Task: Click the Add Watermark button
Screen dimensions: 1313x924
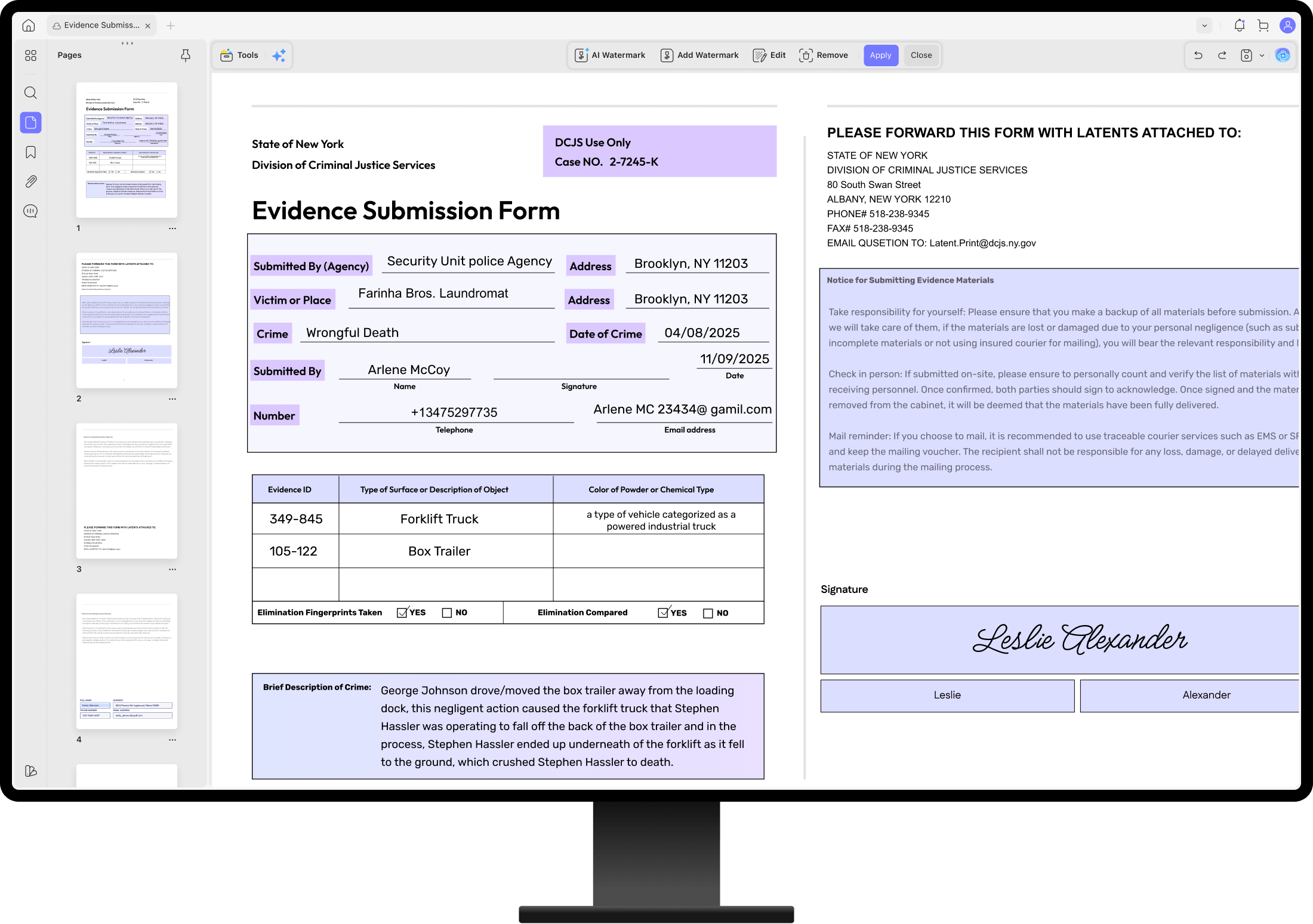Action: 699,55
